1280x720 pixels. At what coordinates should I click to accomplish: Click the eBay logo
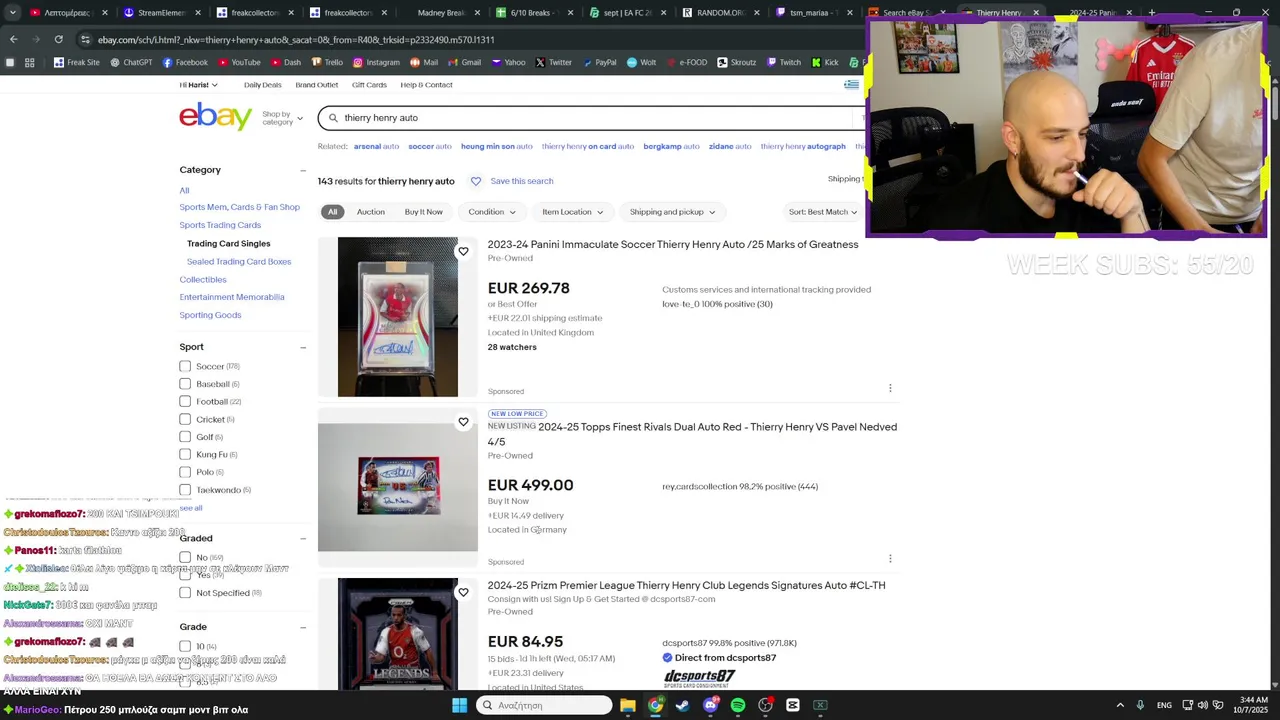(215, 117)
